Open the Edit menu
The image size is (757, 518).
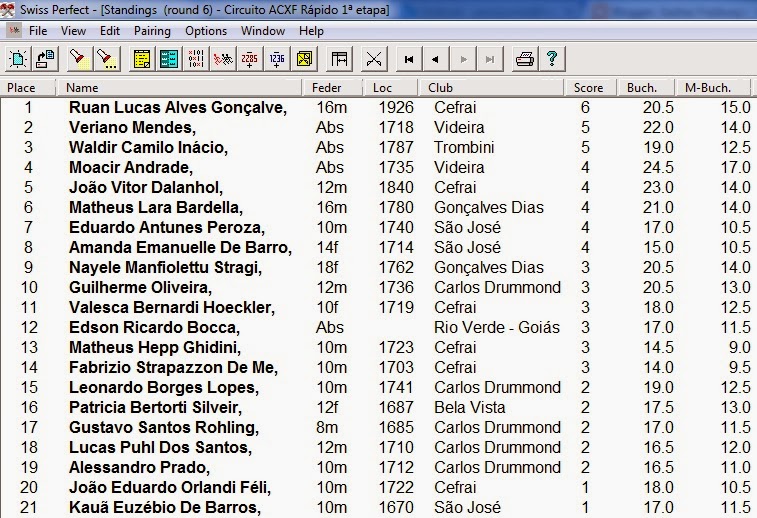point(110,31)
